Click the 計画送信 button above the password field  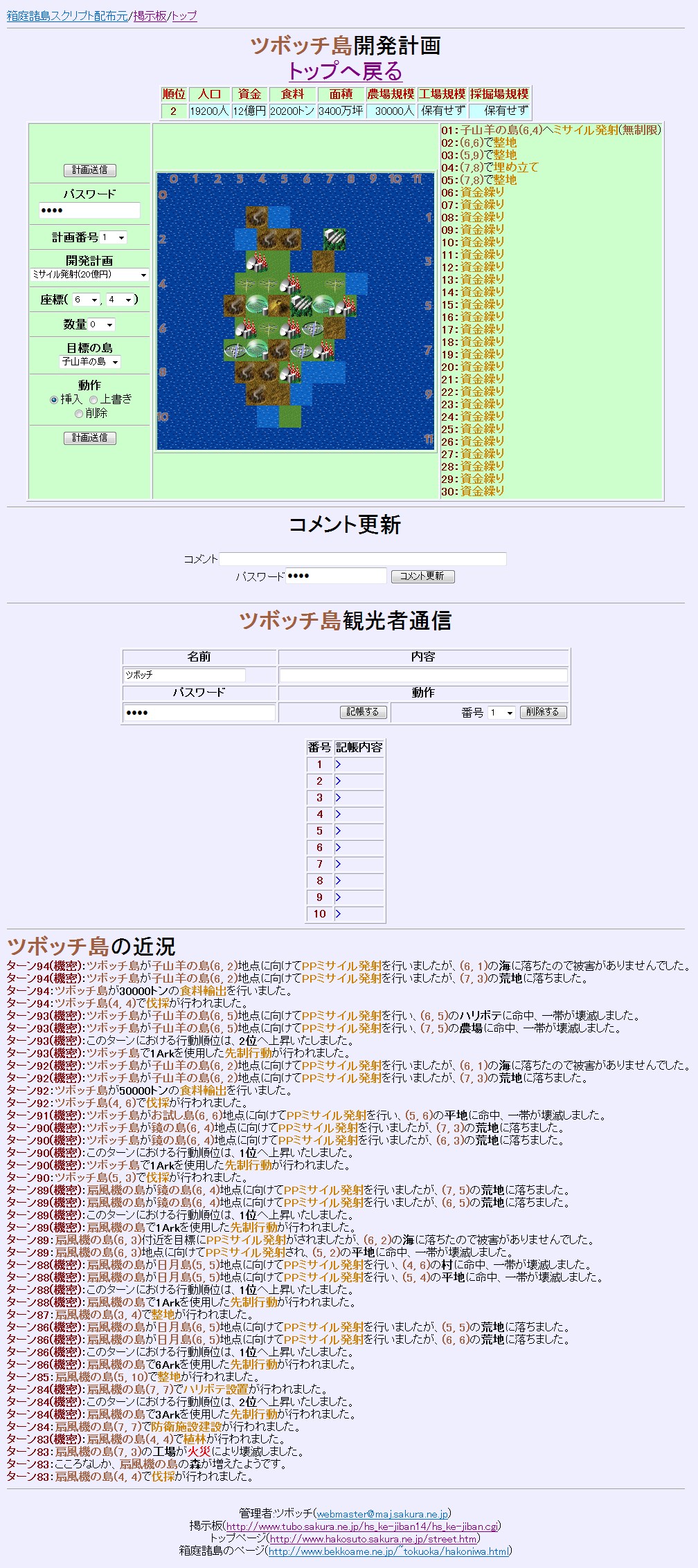(x=90, y=170)
